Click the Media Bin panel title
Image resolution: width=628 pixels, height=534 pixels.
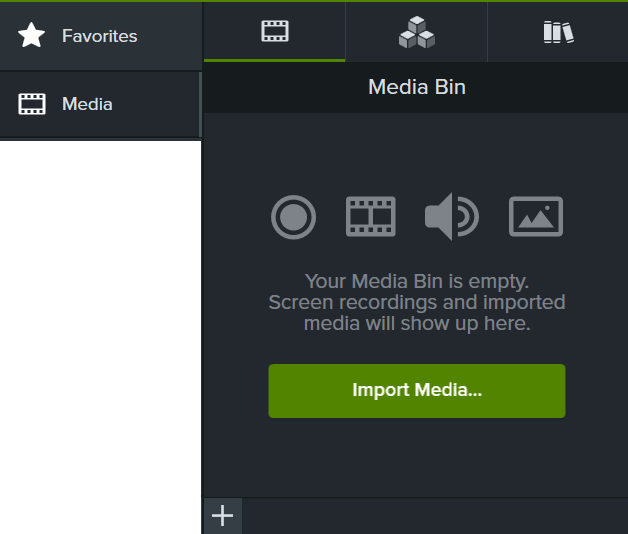(416, 87)
